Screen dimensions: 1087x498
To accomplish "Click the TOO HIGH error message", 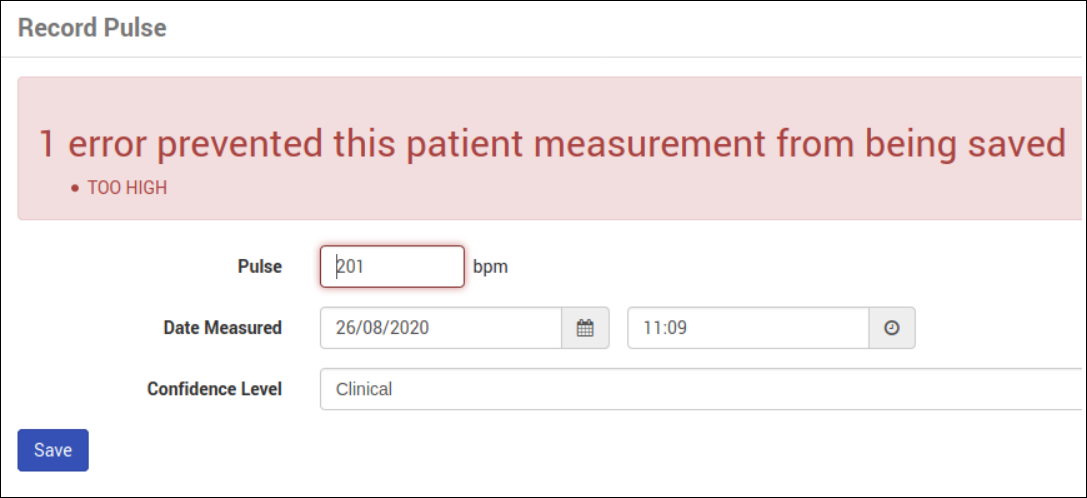I will 127,188.
